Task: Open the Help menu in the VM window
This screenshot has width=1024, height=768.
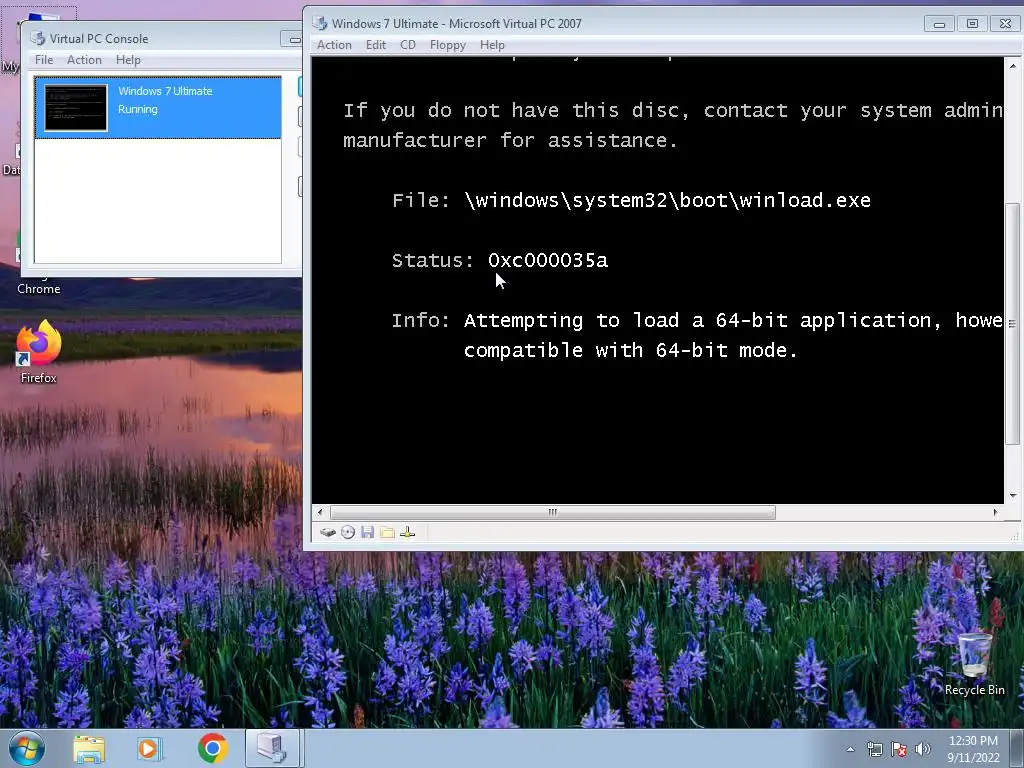Action: click(x=492, y=45)
